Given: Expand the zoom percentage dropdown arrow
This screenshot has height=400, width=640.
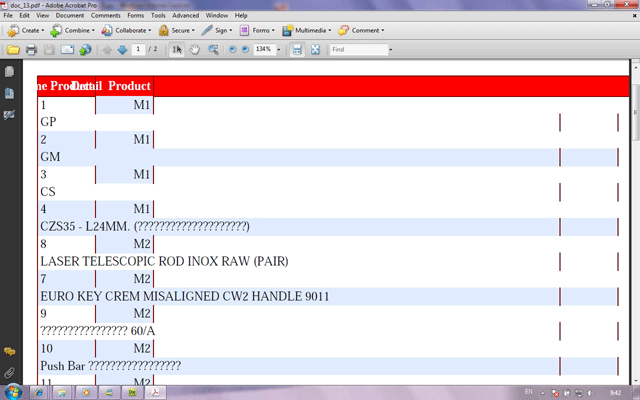Looking at the screenshot, I should click(x=279, y=50).
